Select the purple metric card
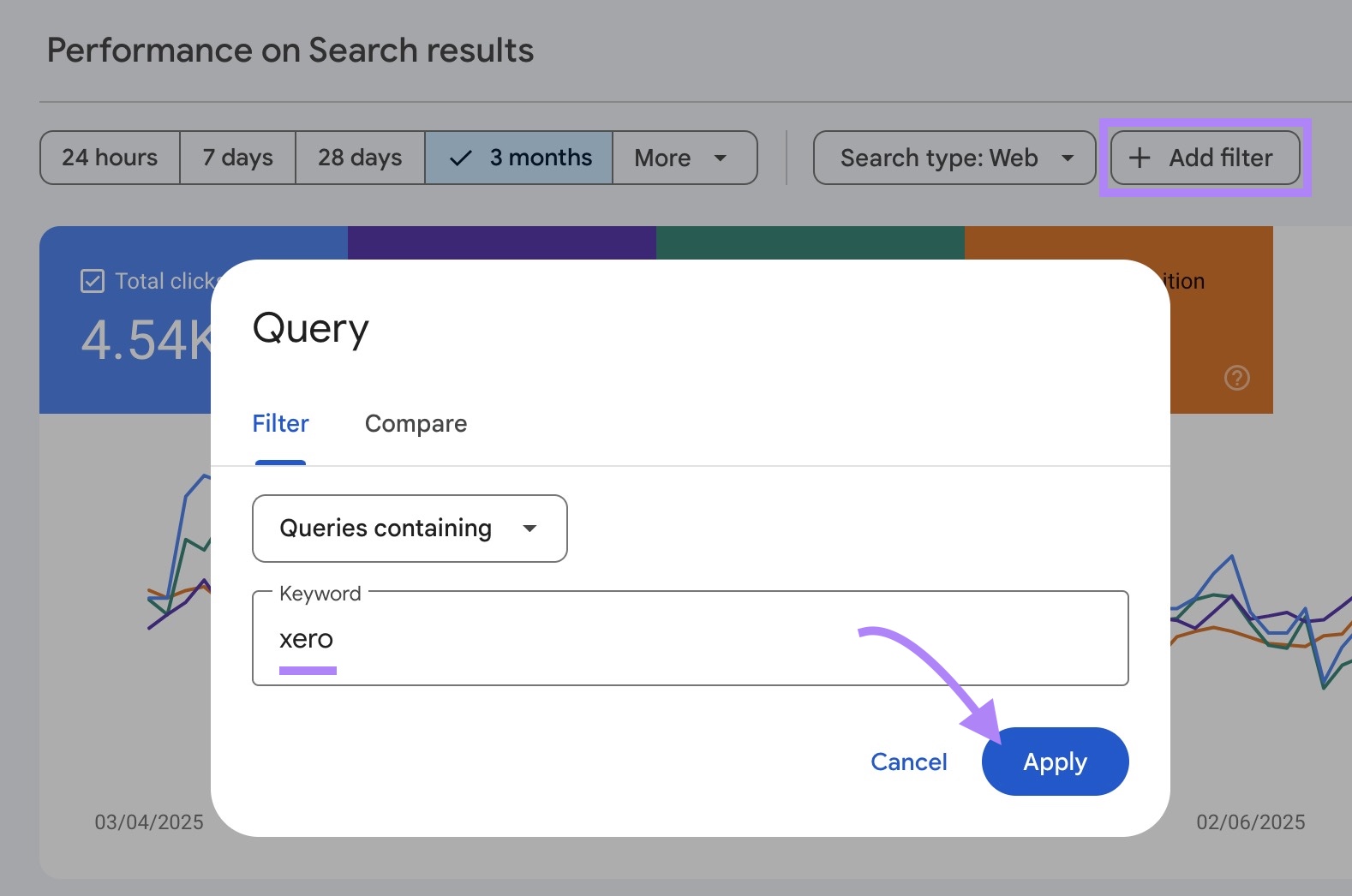The height and width of the screenshot is (896, 1352). 501,242
